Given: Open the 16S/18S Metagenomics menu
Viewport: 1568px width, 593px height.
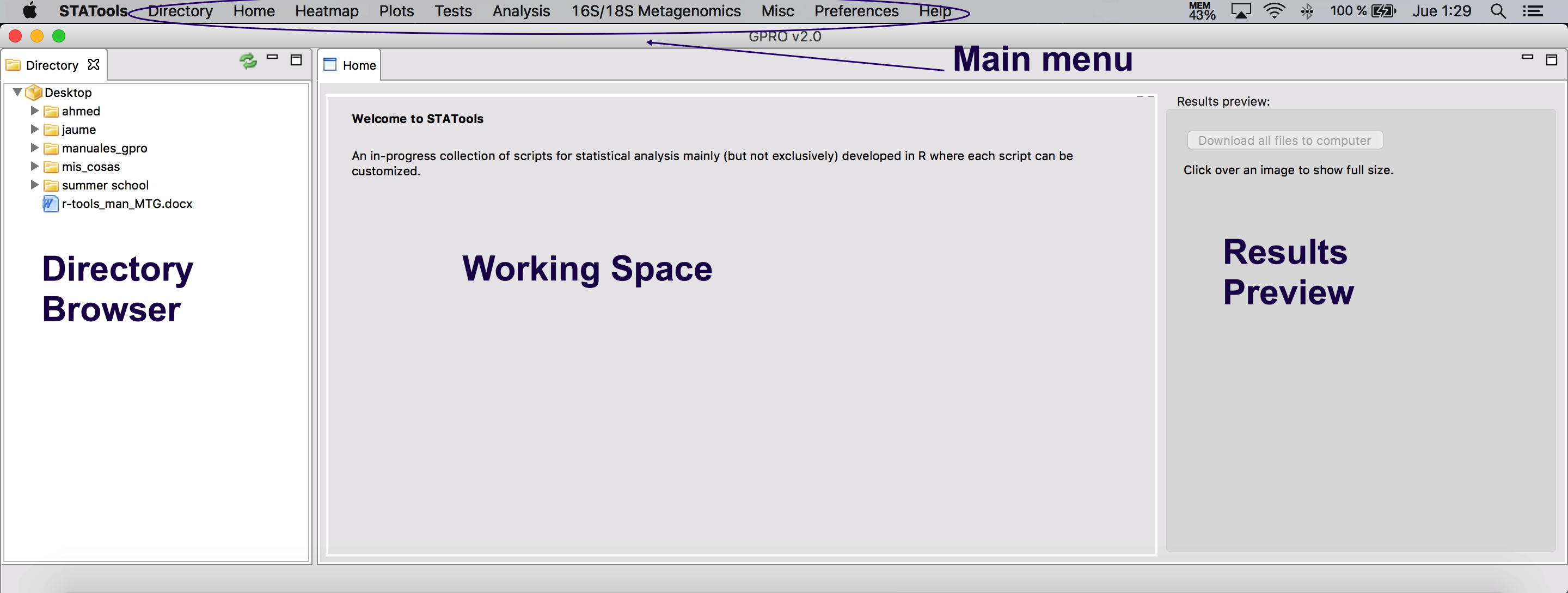Looking at the screenshot, I should point(656,11).
